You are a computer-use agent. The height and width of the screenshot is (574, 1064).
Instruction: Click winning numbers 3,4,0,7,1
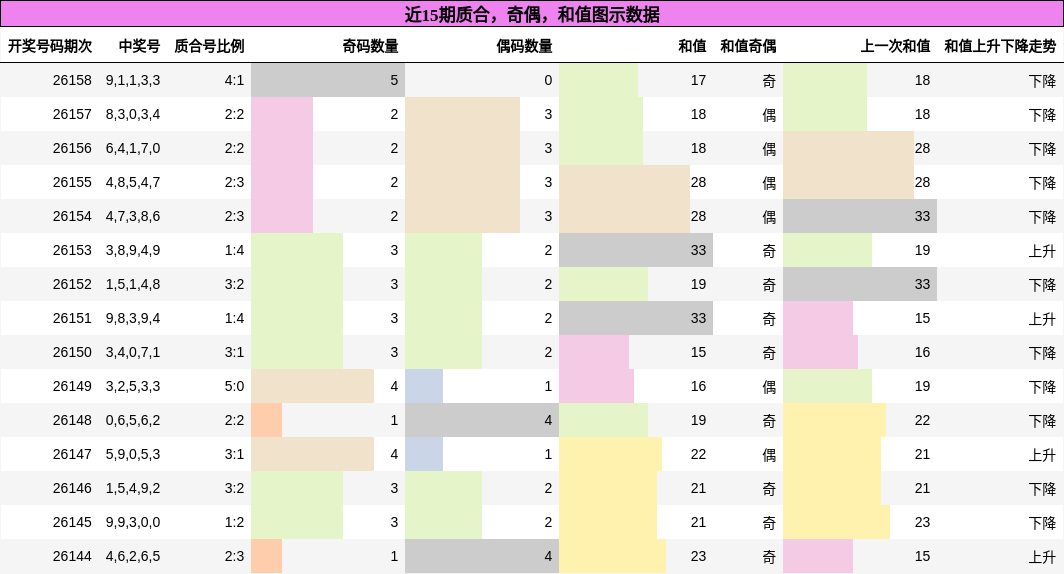[133, 352]
